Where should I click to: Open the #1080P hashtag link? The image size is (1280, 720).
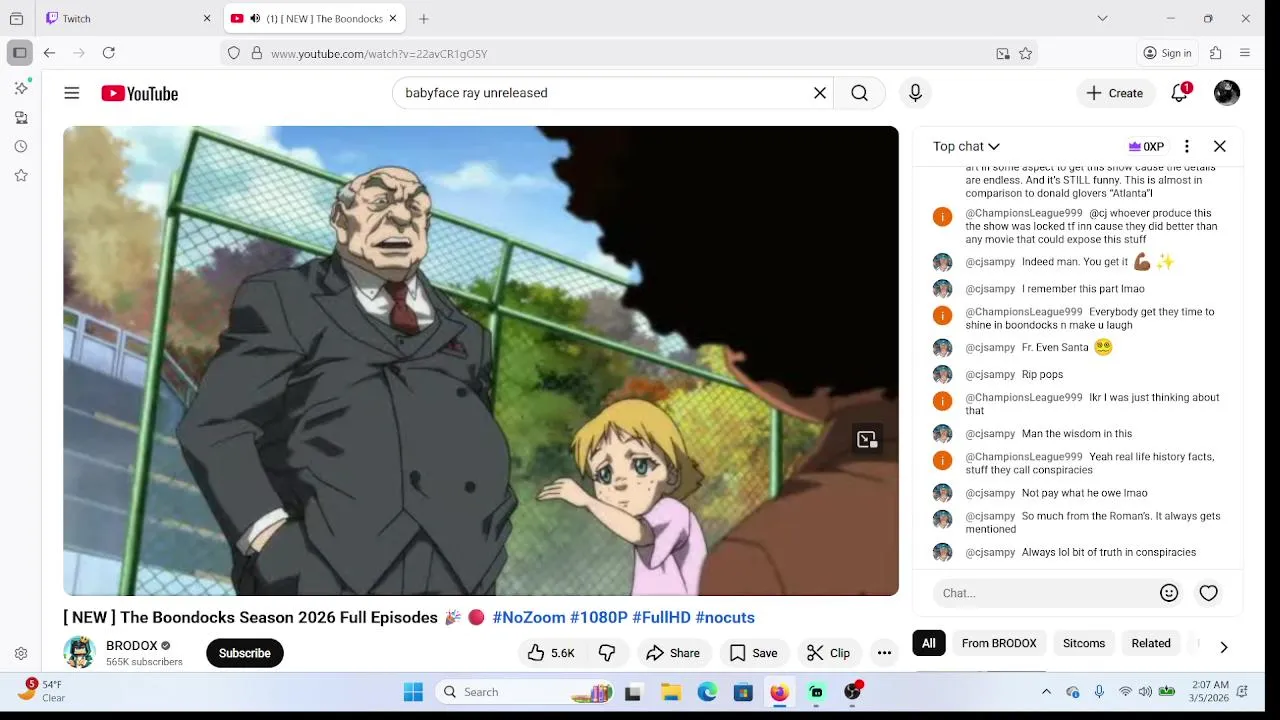[x=599, y=618]
